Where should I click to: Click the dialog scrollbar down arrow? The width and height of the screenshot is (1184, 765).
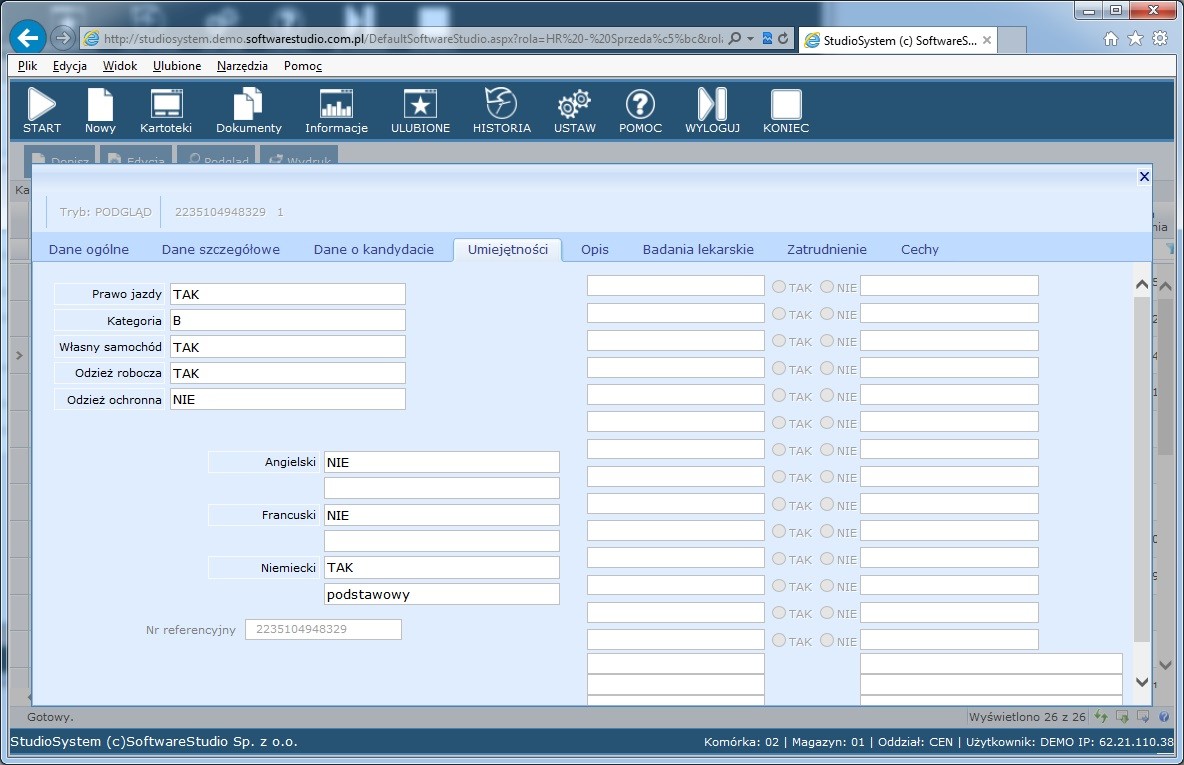click(x=1142, y=682)
